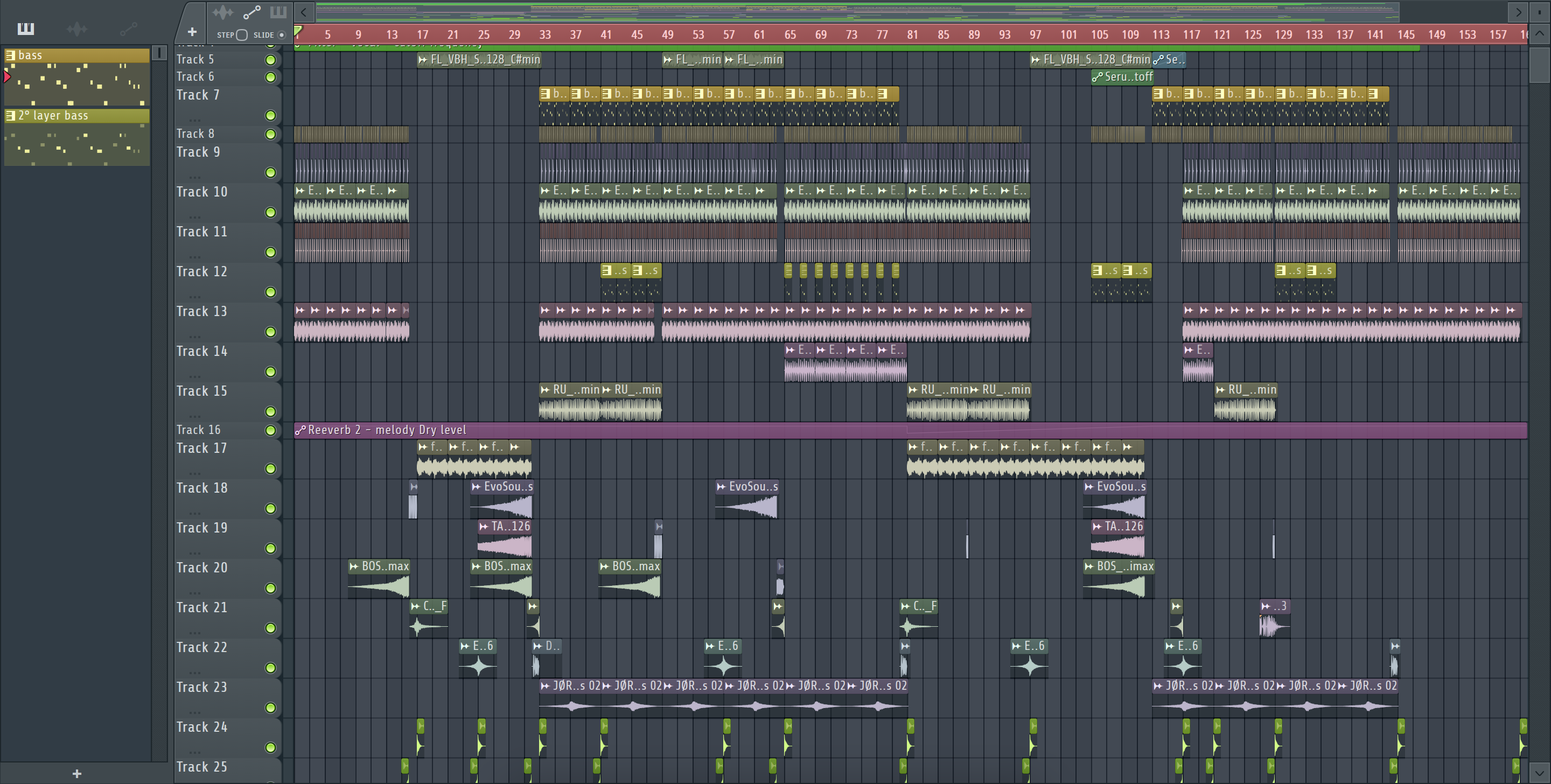Select the Track 17 header name
This screenshot has width=1551, height=784.
tap(202, 449)
